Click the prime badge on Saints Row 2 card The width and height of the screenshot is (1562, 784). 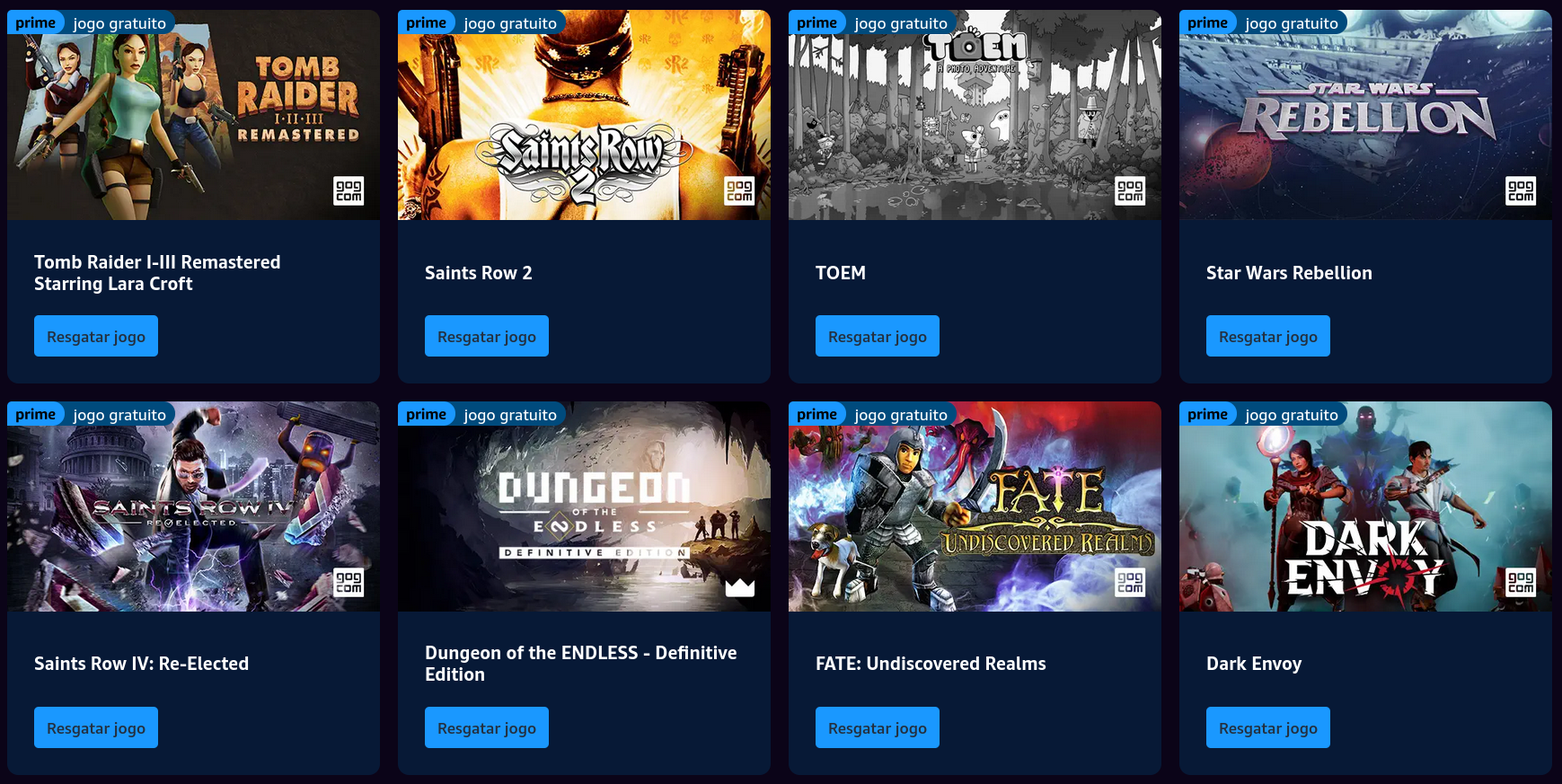coord(427,22)
